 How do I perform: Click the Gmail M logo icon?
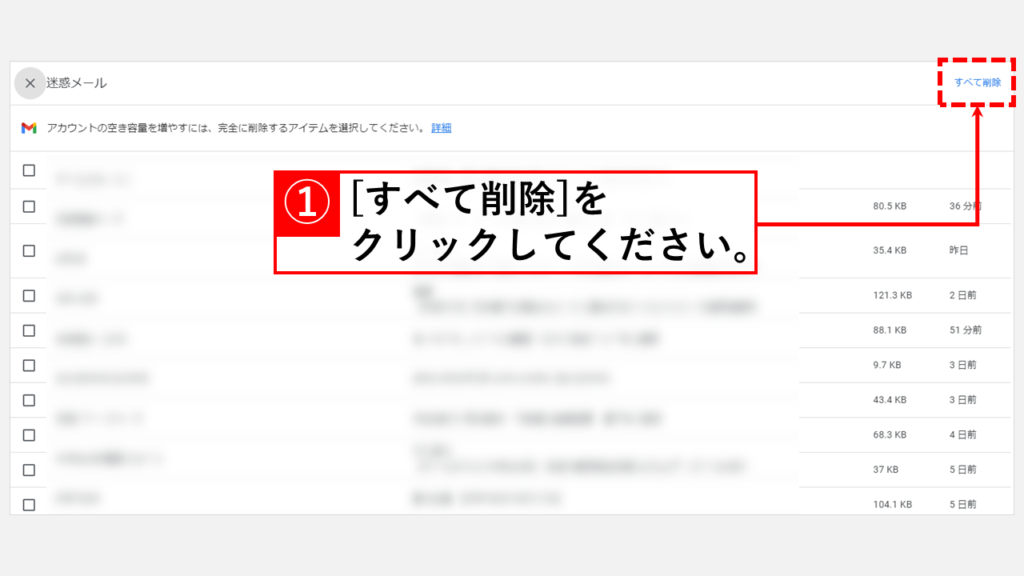point(29,128)
